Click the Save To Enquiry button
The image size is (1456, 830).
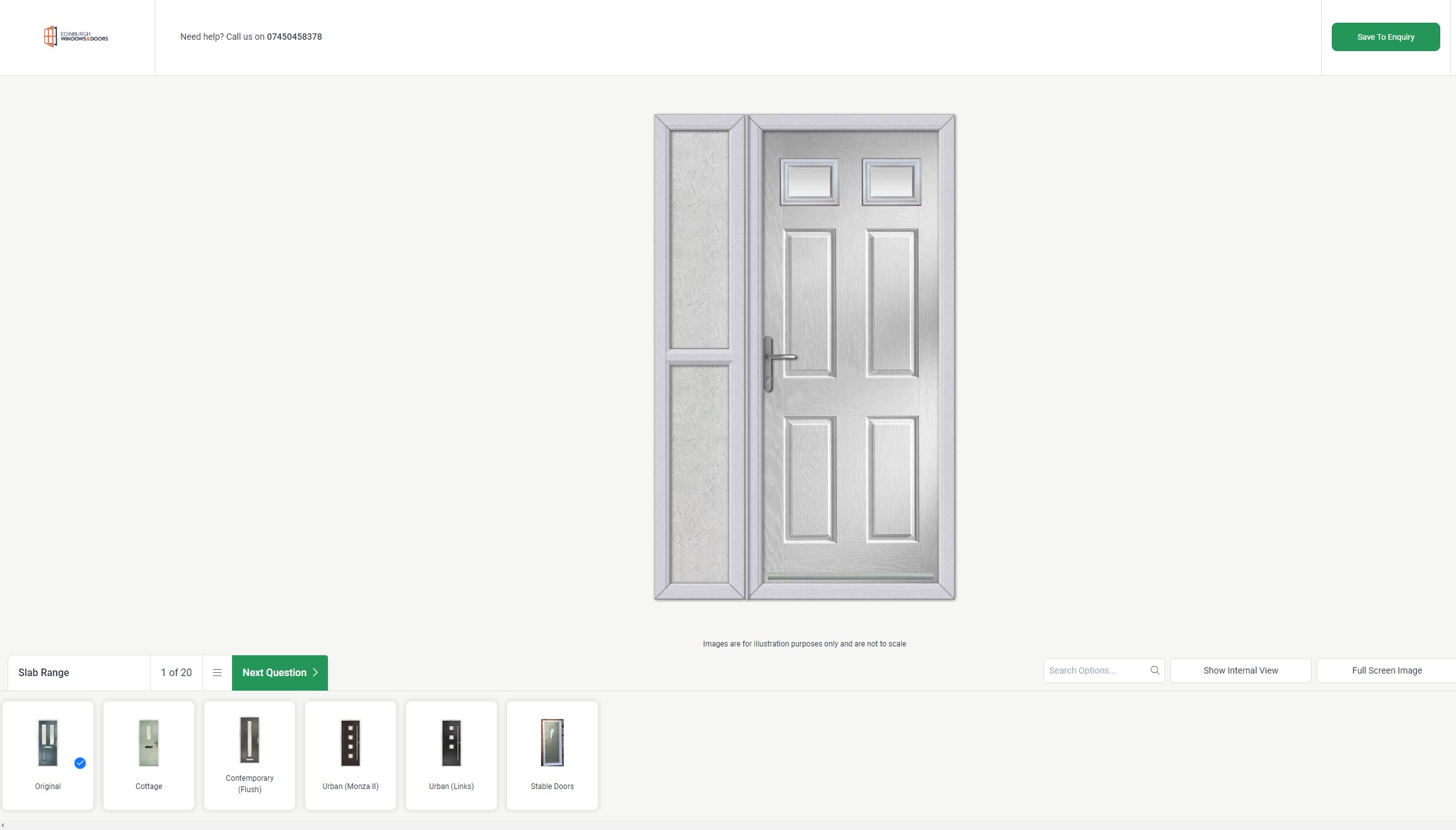[1385, 36]
